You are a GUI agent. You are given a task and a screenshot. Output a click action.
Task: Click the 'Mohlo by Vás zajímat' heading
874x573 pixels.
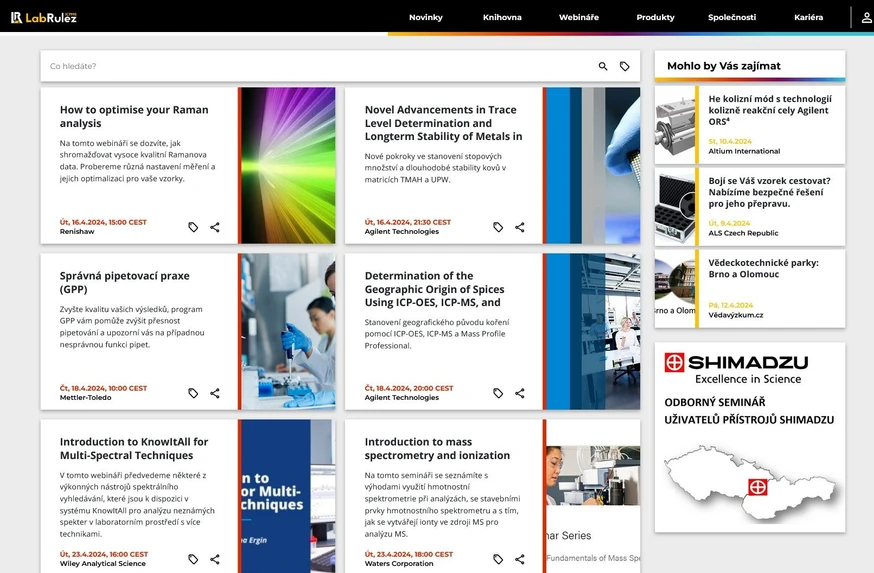pos(724,66)
